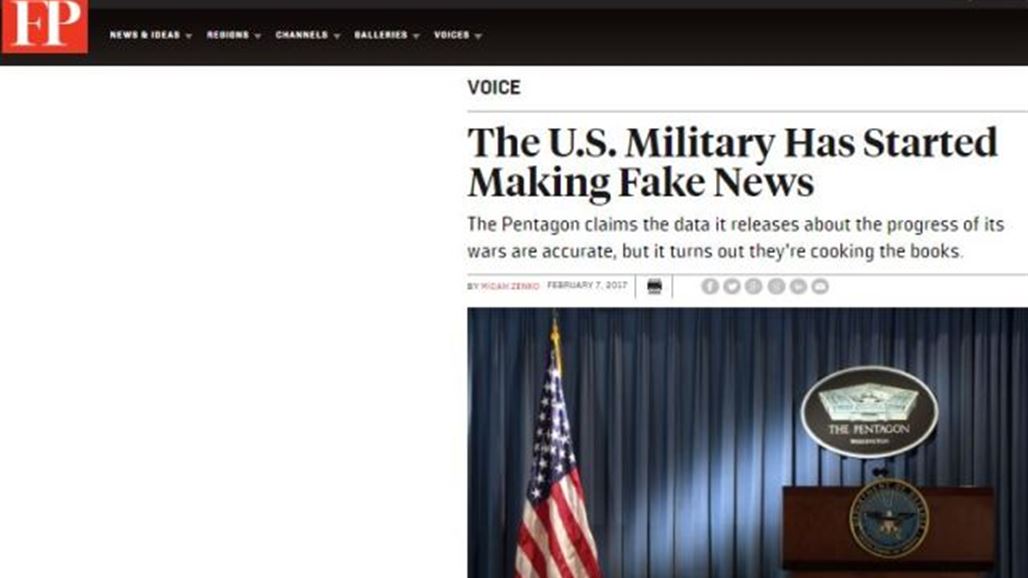Open the Galleries menu
This screenshot has height=578, width=1028.
[x=381, y=35]
